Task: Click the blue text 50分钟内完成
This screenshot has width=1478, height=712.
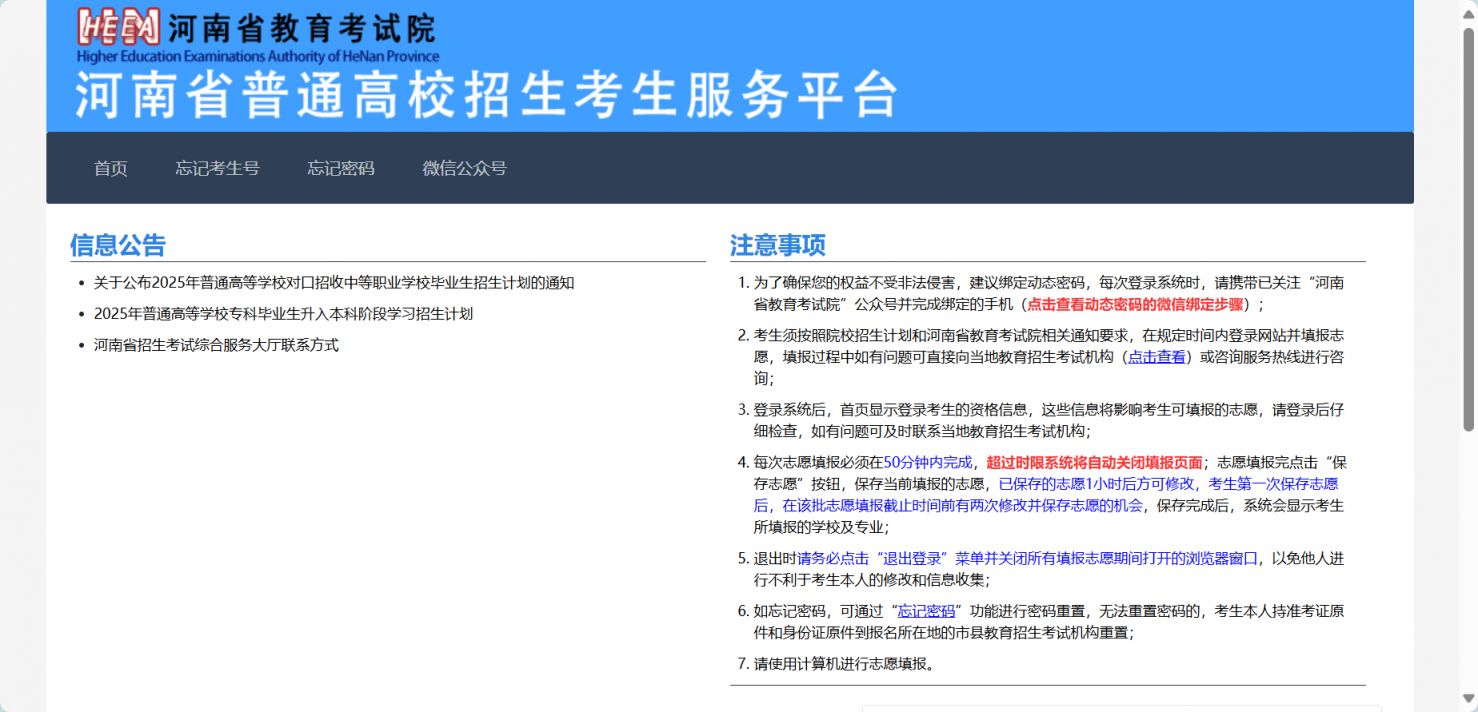Action: click(928, 463)
